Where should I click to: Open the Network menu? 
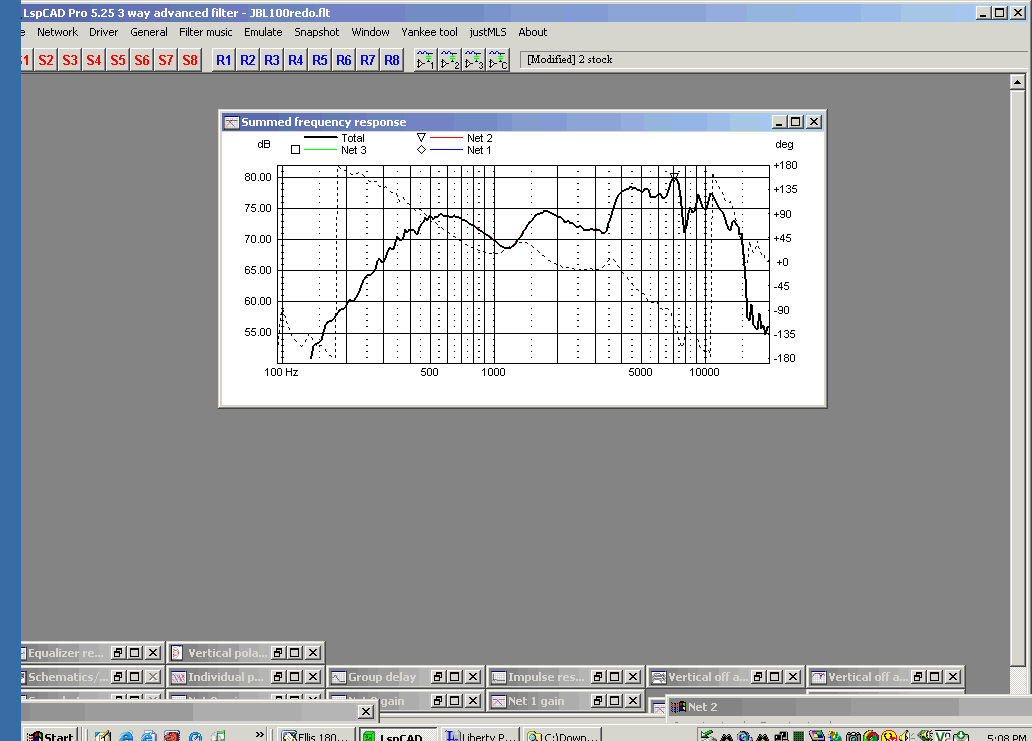57,32
